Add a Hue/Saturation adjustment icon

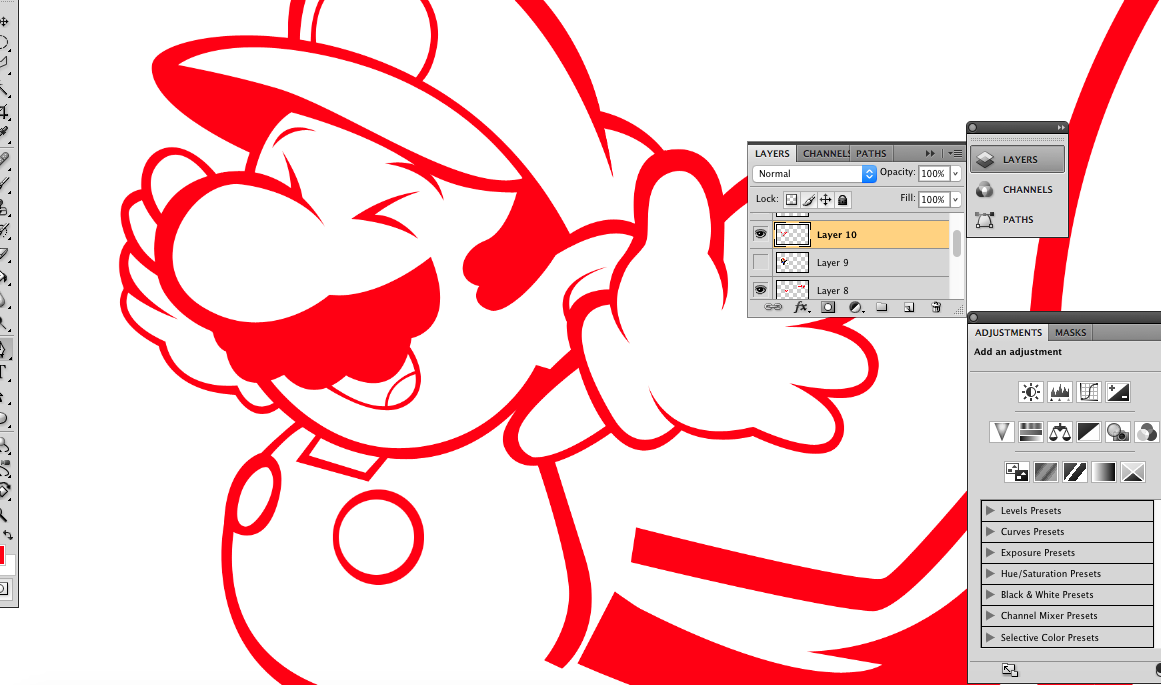(x=1030, y=432)
